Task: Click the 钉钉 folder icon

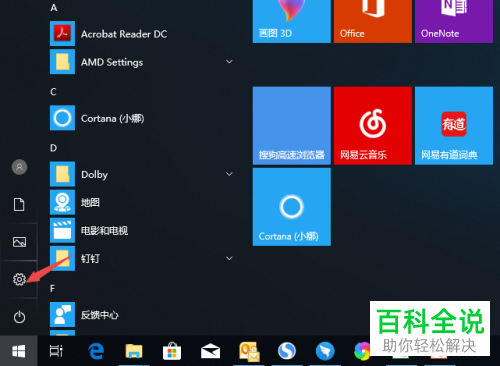Action: coord(62,258)
